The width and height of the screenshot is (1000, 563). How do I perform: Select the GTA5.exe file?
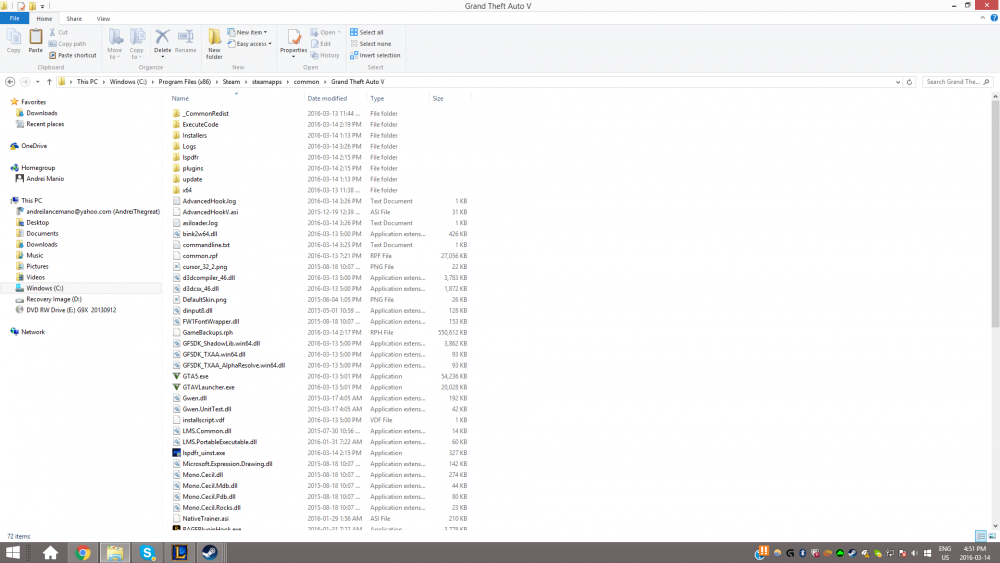coord(195,376)
